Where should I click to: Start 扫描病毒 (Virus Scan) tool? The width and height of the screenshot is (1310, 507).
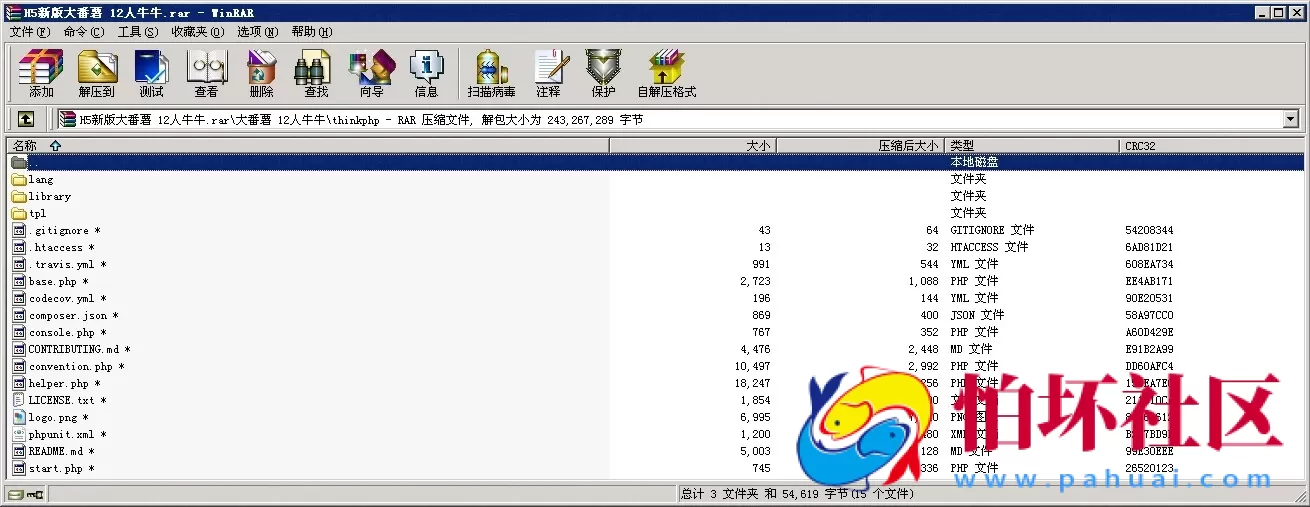pos(491,74)
